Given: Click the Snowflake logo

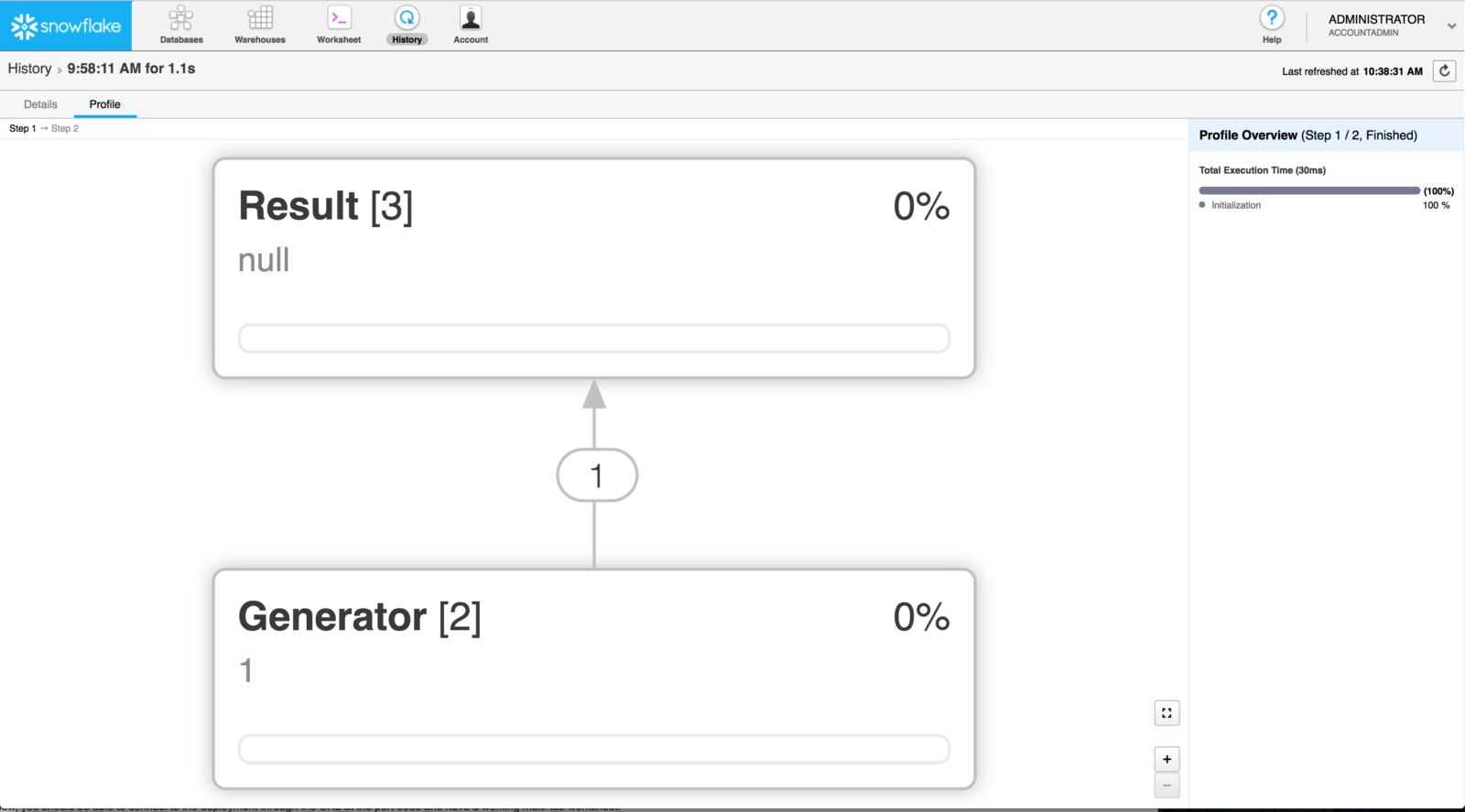Looking at the screenshot, I should (64, 25).
